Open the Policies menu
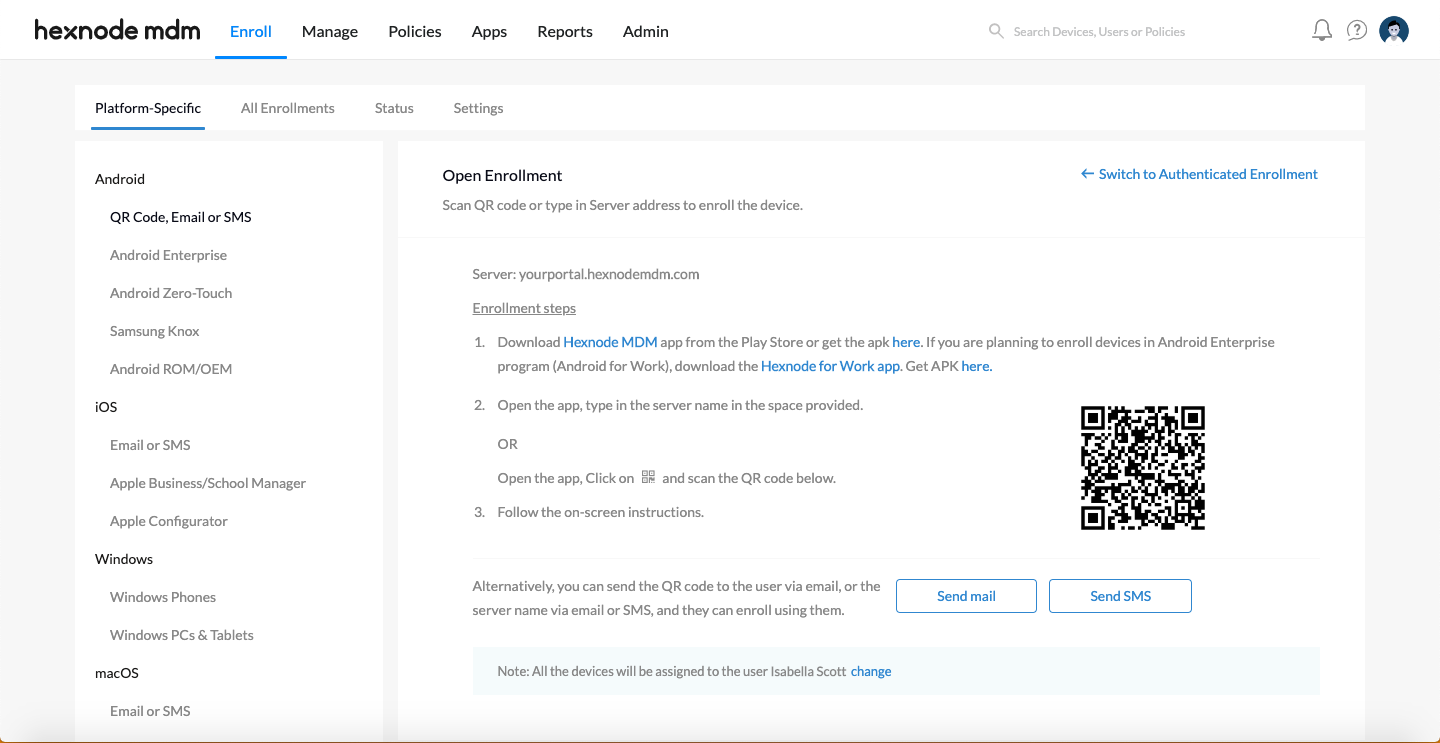The width and height of the screenshot is (1440, 743). (415, 32)
